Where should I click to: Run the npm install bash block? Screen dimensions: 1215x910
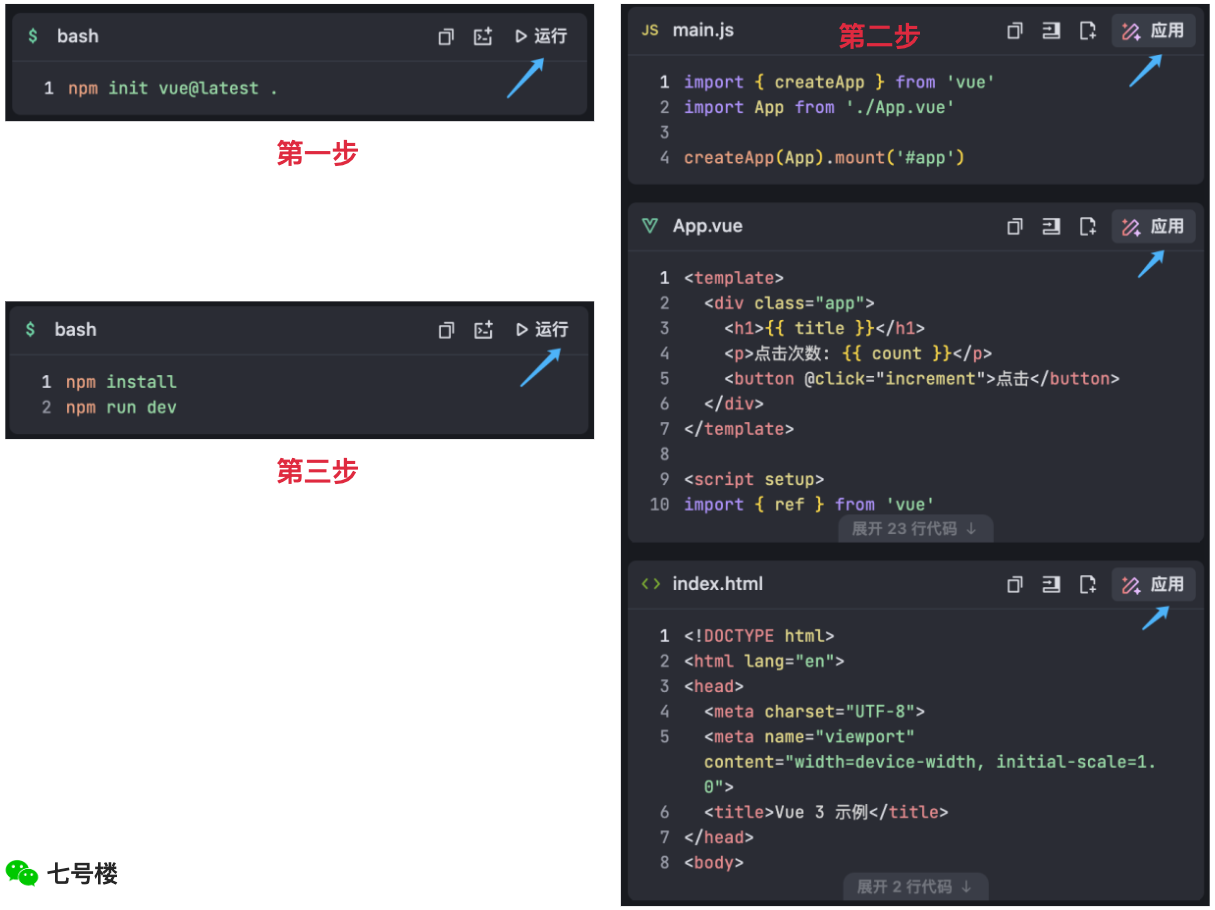tap(540, 329)
